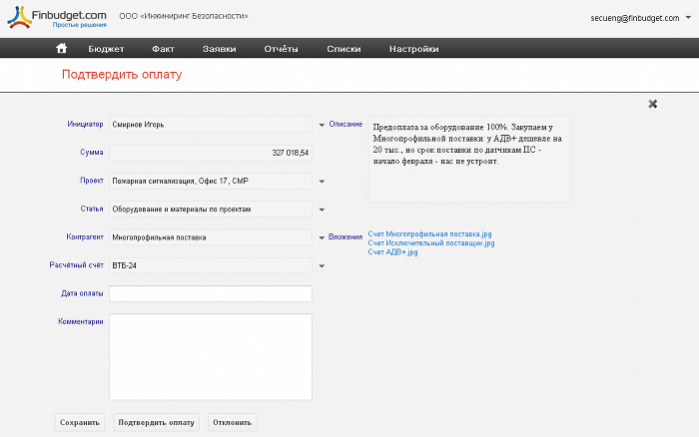Click the Подтвердить оплату button
699x437 pixels.
click(x=156, y=423)
